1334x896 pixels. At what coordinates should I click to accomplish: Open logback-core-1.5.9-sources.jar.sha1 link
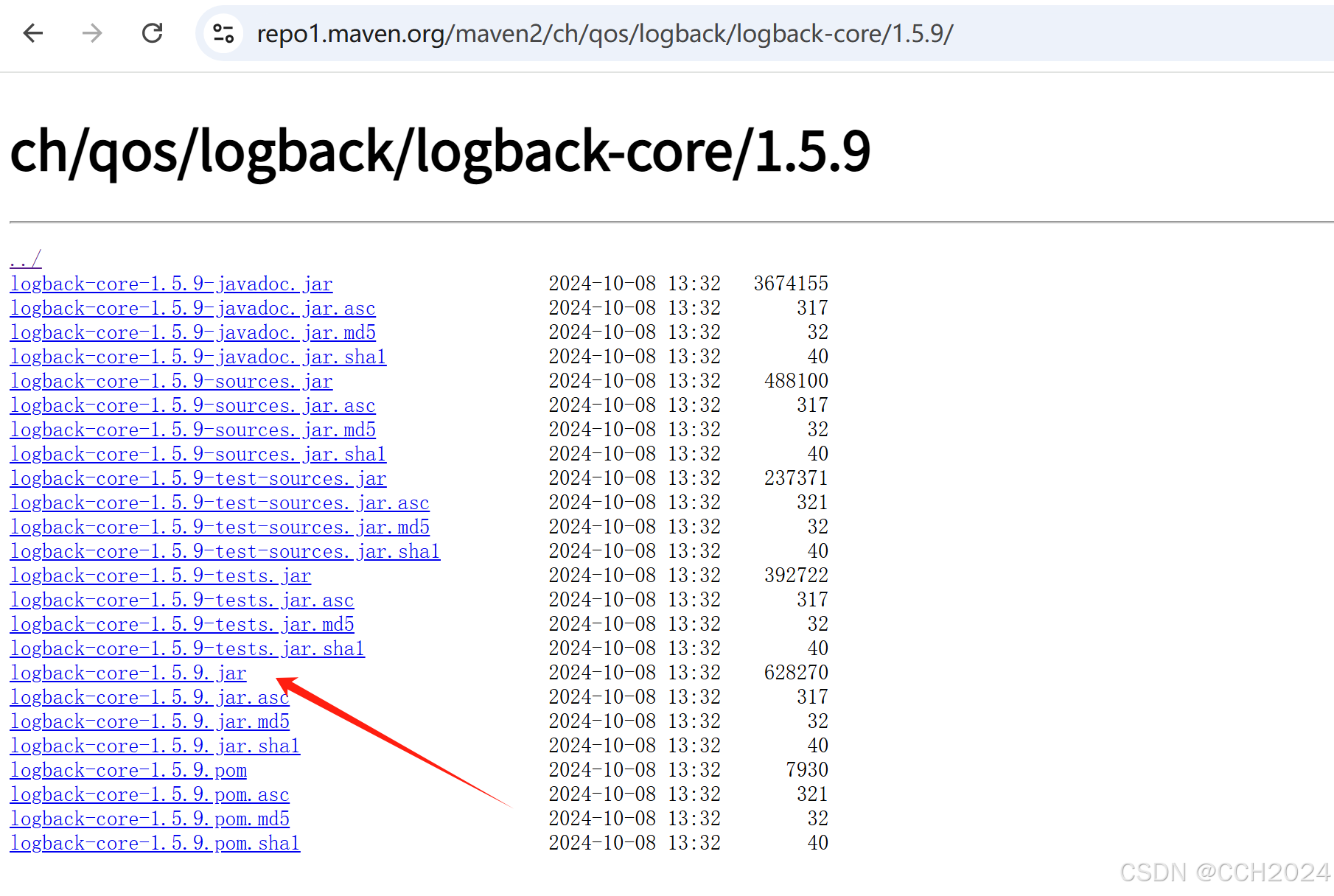(198, 454)
